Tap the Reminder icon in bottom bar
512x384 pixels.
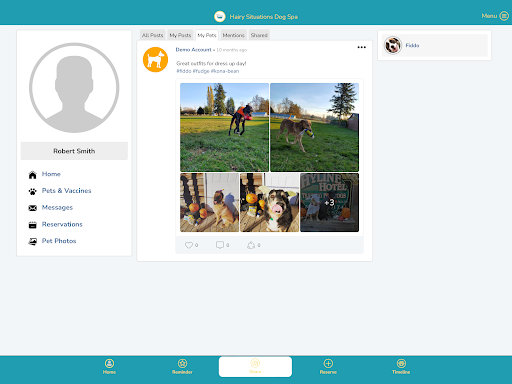[182, 363]
